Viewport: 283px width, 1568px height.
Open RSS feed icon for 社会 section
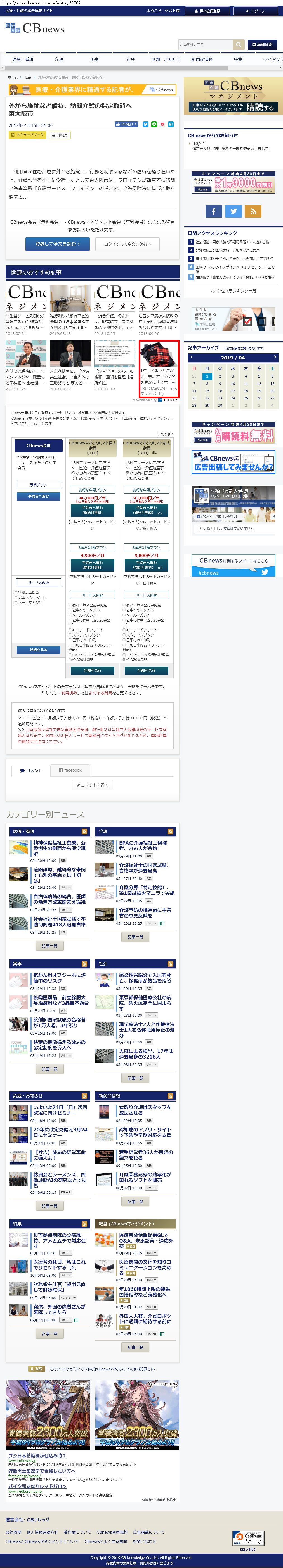coord(170,964)
